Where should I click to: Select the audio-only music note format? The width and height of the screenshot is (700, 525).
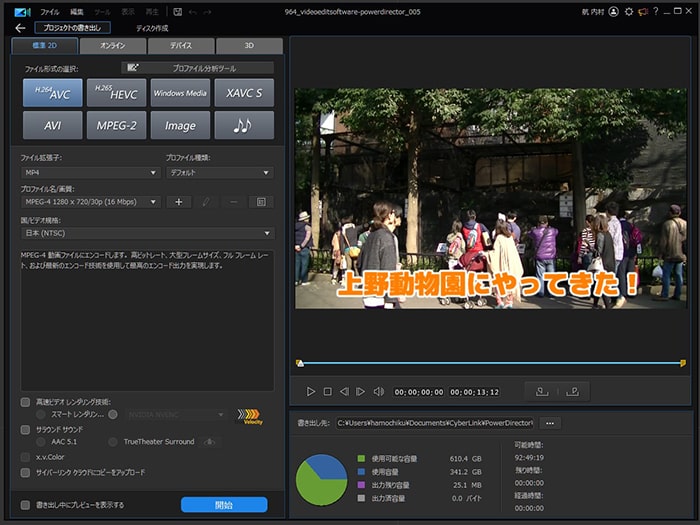click(243, 125)
